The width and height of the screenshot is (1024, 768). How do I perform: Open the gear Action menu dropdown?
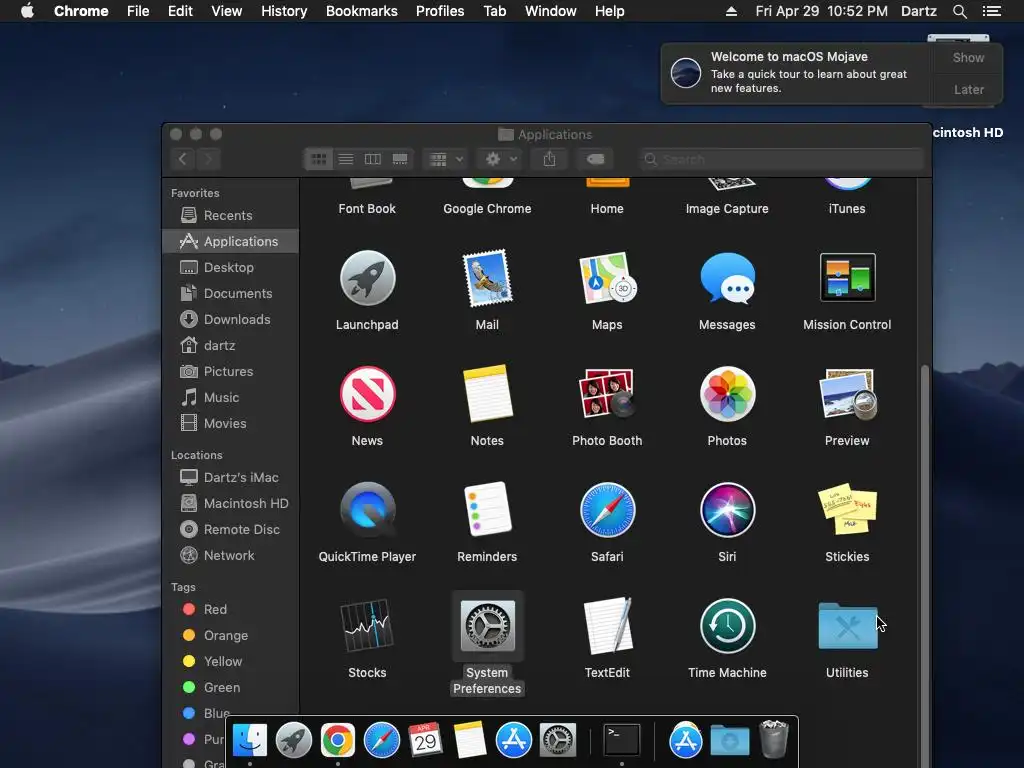coord(501,159)
